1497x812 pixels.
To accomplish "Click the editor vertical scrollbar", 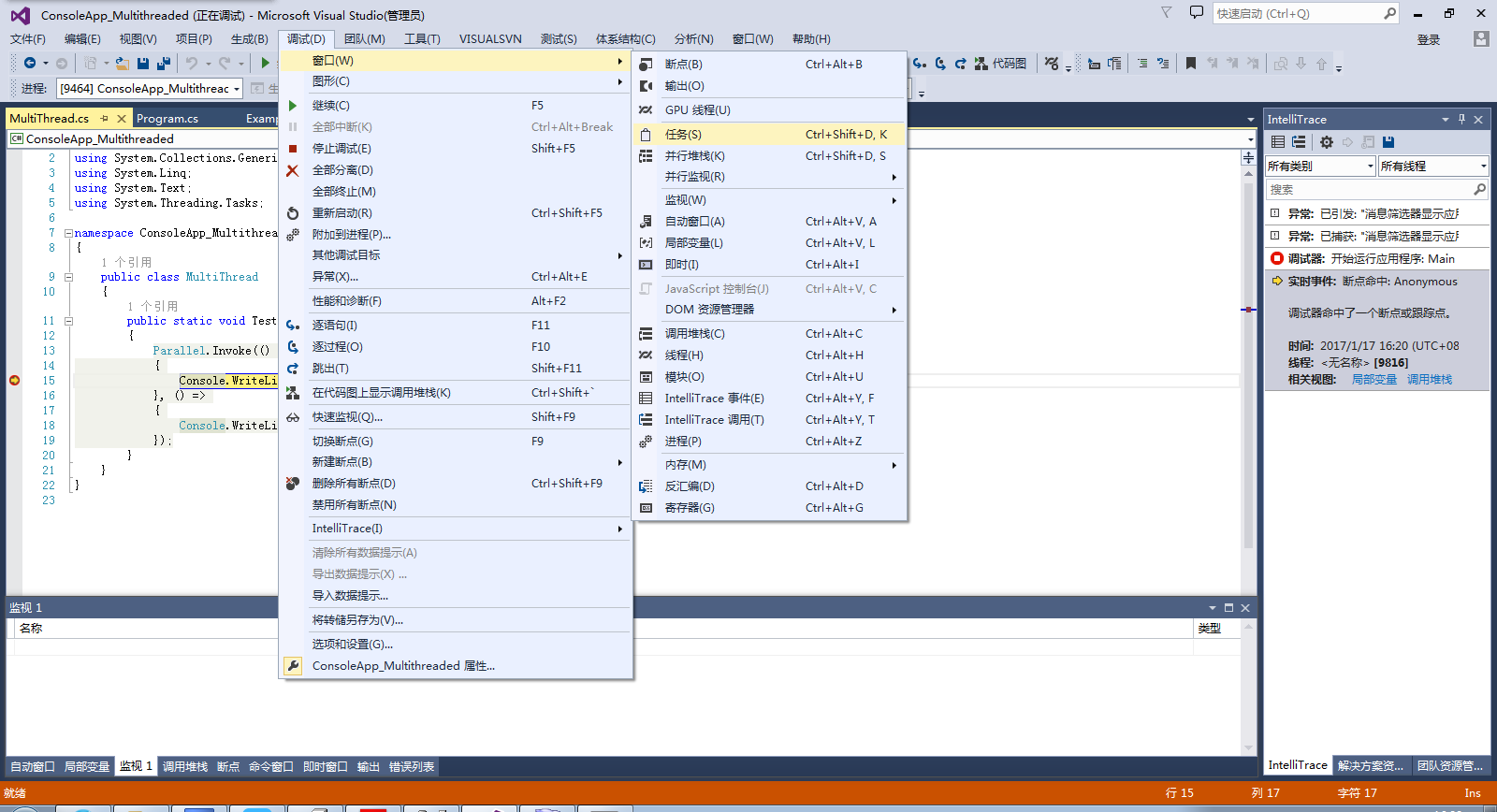I will coord(1248,365).
